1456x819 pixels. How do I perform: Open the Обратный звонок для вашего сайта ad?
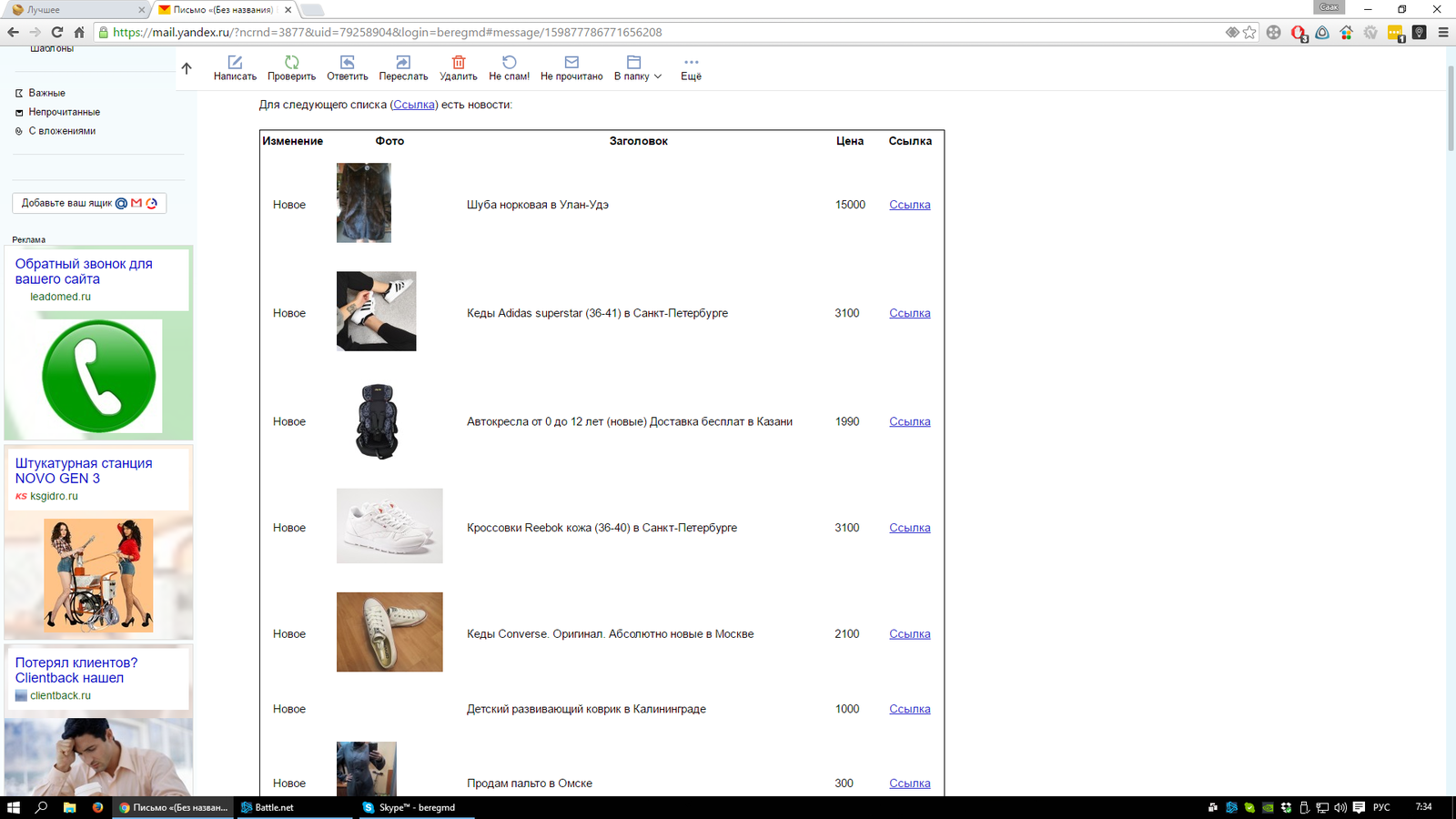84,271
